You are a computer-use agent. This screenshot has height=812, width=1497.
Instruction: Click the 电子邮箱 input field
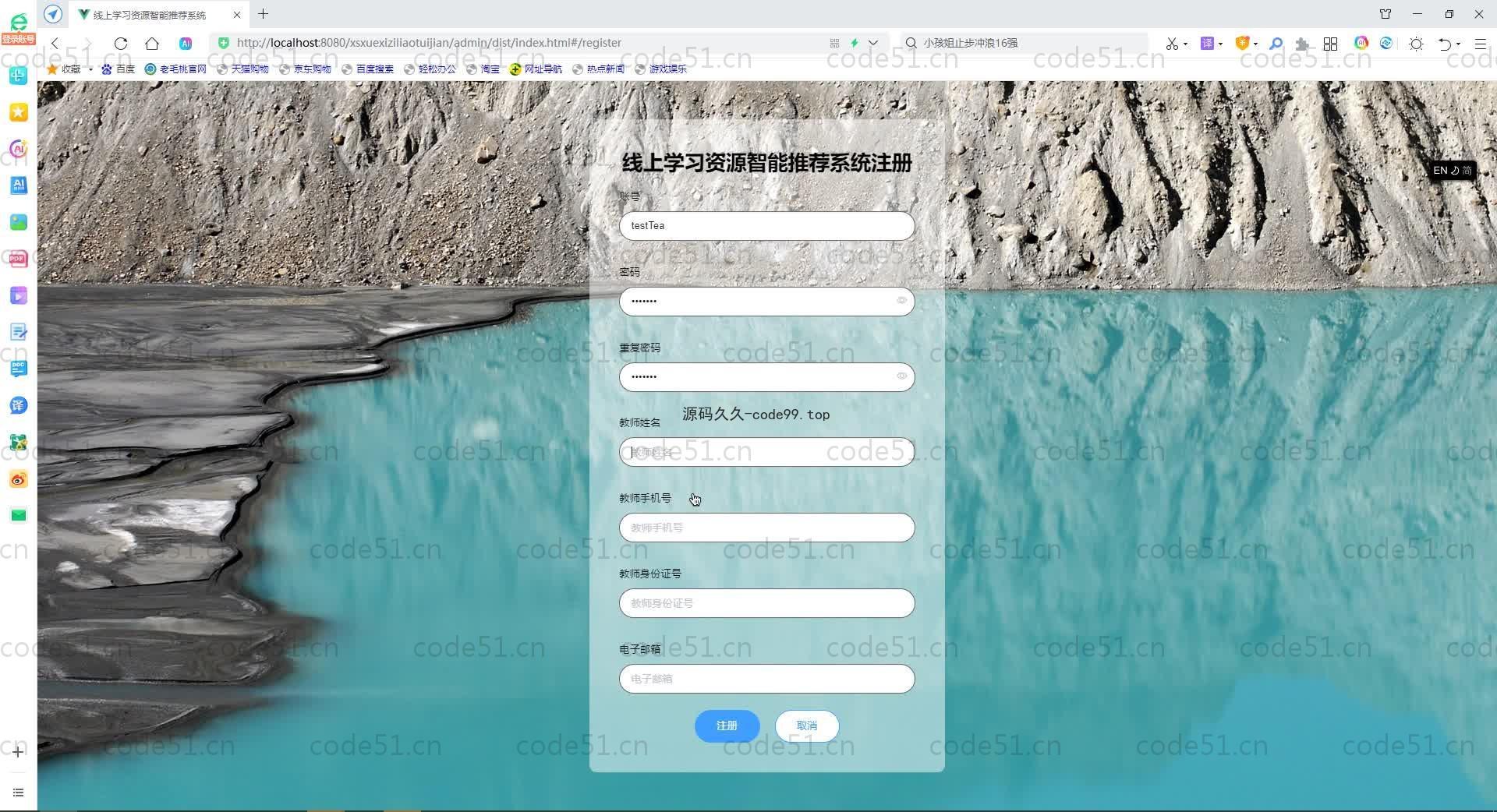(x=766, y=679)
